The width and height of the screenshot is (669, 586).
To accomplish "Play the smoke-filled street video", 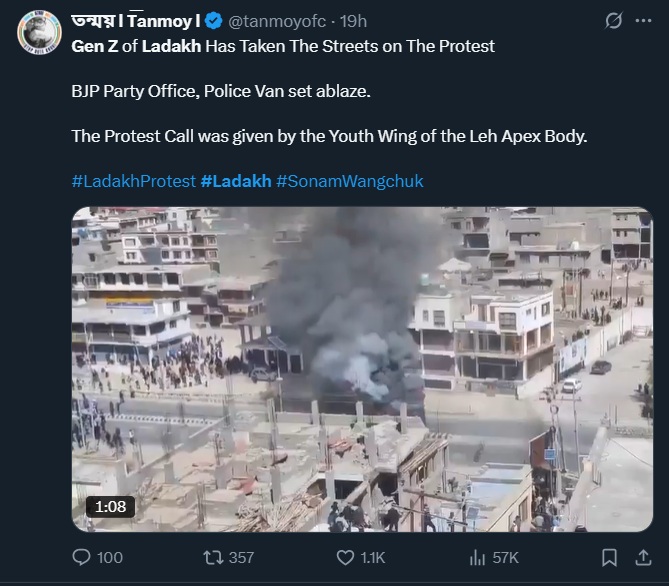I will point(361,369).
